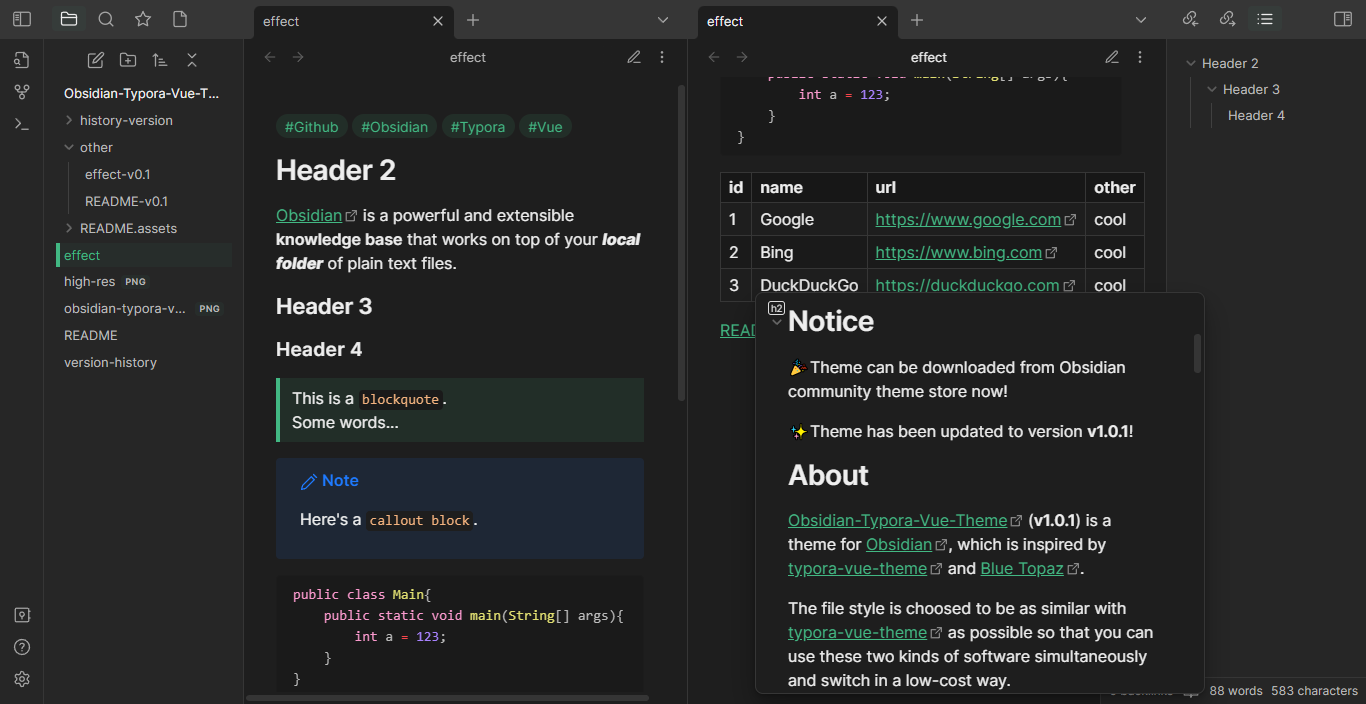This screenshot has height=704, width=1366.
Task: Open left tab group dropdown arrow
Action: (x=662, y=20)
